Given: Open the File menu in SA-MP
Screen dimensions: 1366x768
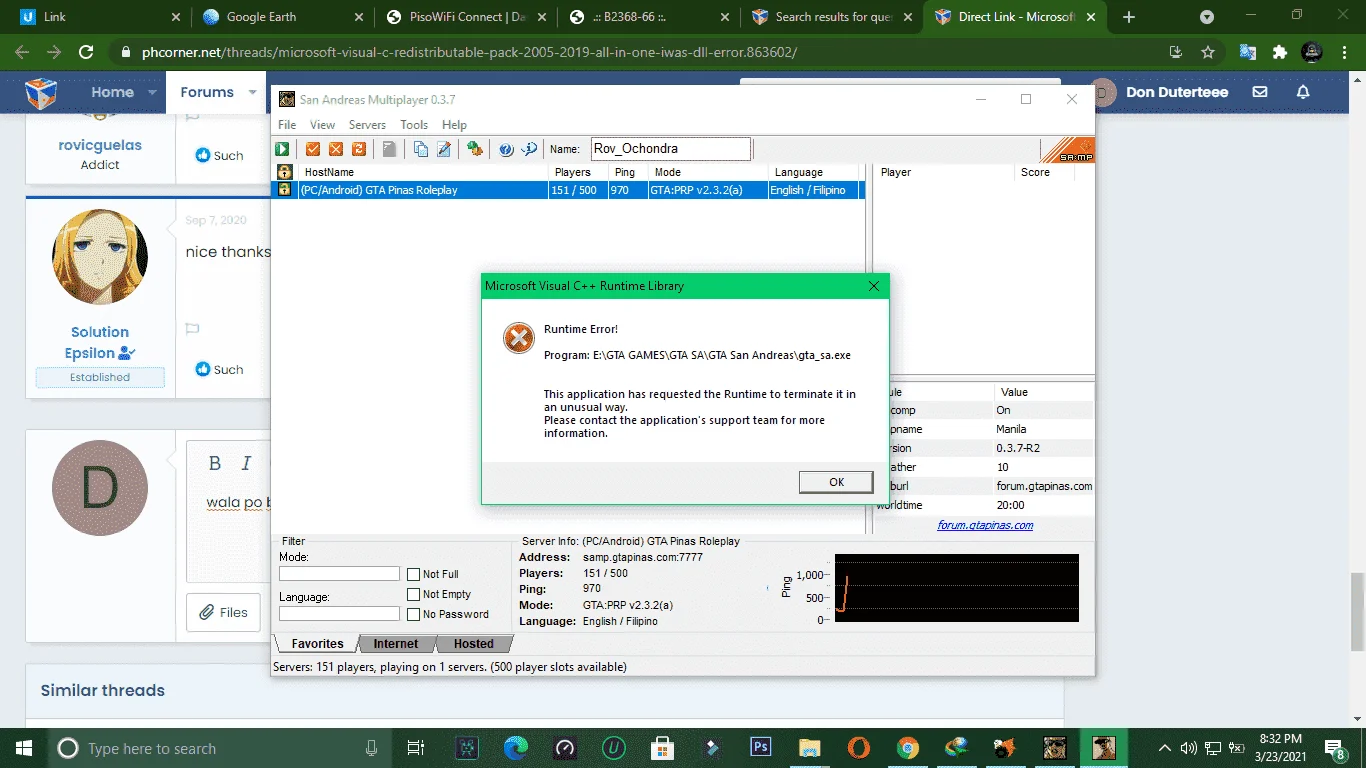Looking at the screenshot, I should tap(287, 125).
